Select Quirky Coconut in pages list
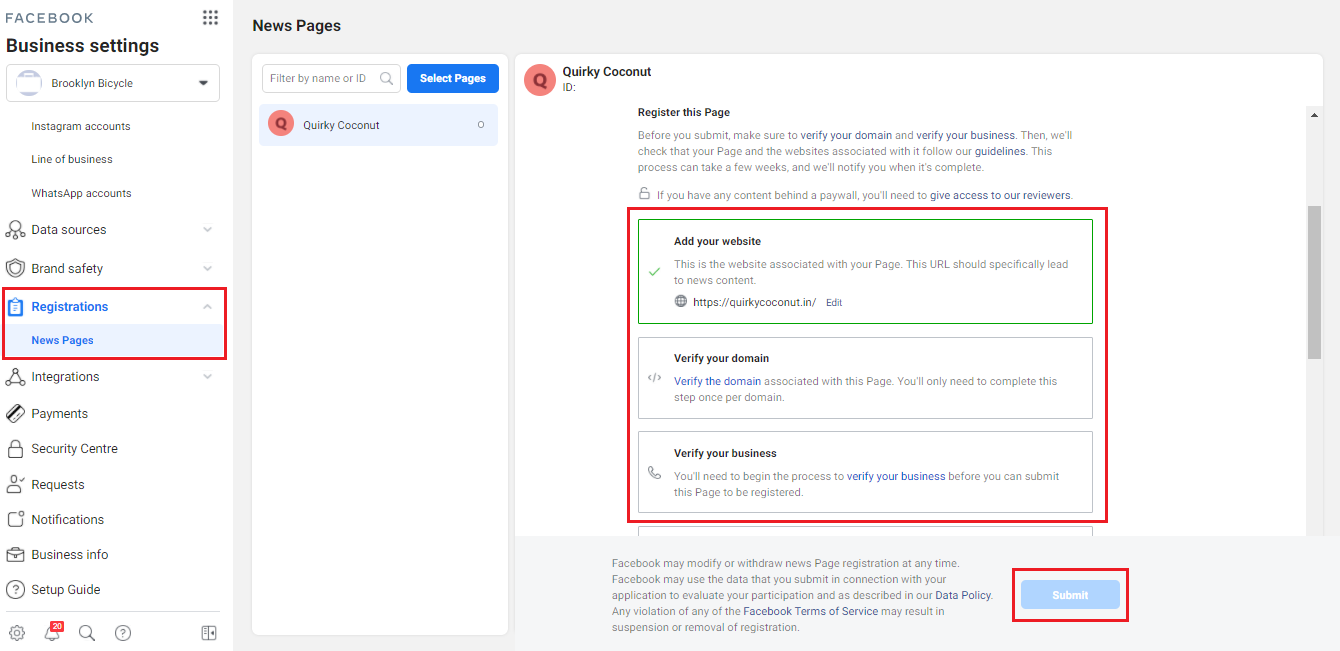The height and width of the screenshot is (651, 1340). tap(378, 125)
